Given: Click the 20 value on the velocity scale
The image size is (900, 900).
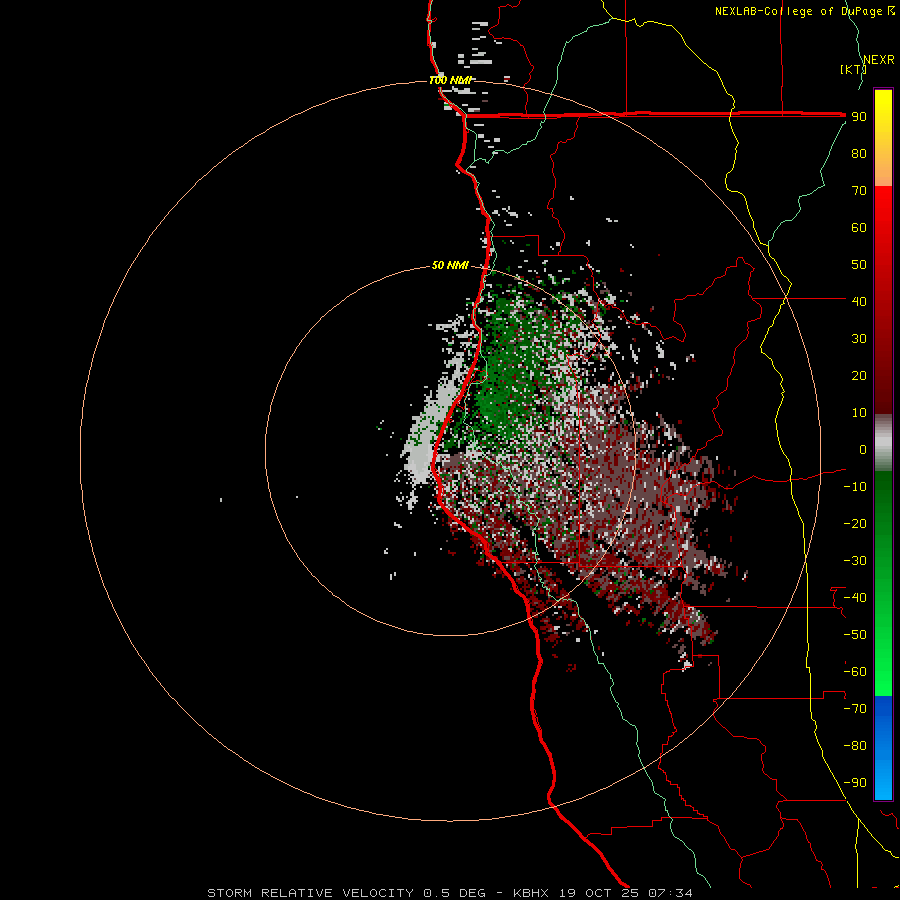Looking at the screenshot, I should pyautogui.click(x=859, y=376).
